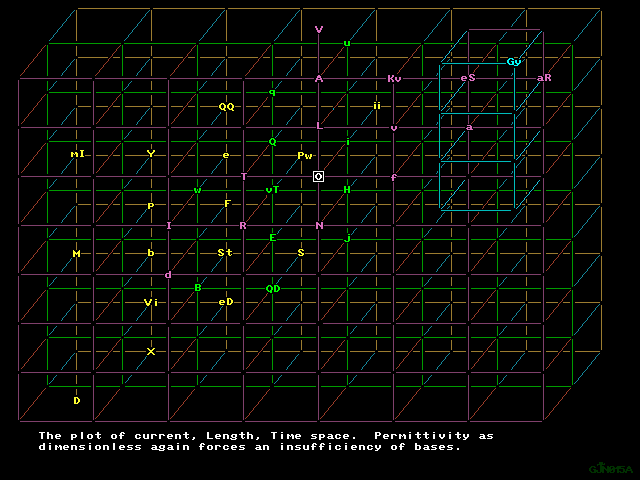Screen dimensions: 640x480
Task: Click the plot caption about Permittivity
Action: click(x=265, y=441)
